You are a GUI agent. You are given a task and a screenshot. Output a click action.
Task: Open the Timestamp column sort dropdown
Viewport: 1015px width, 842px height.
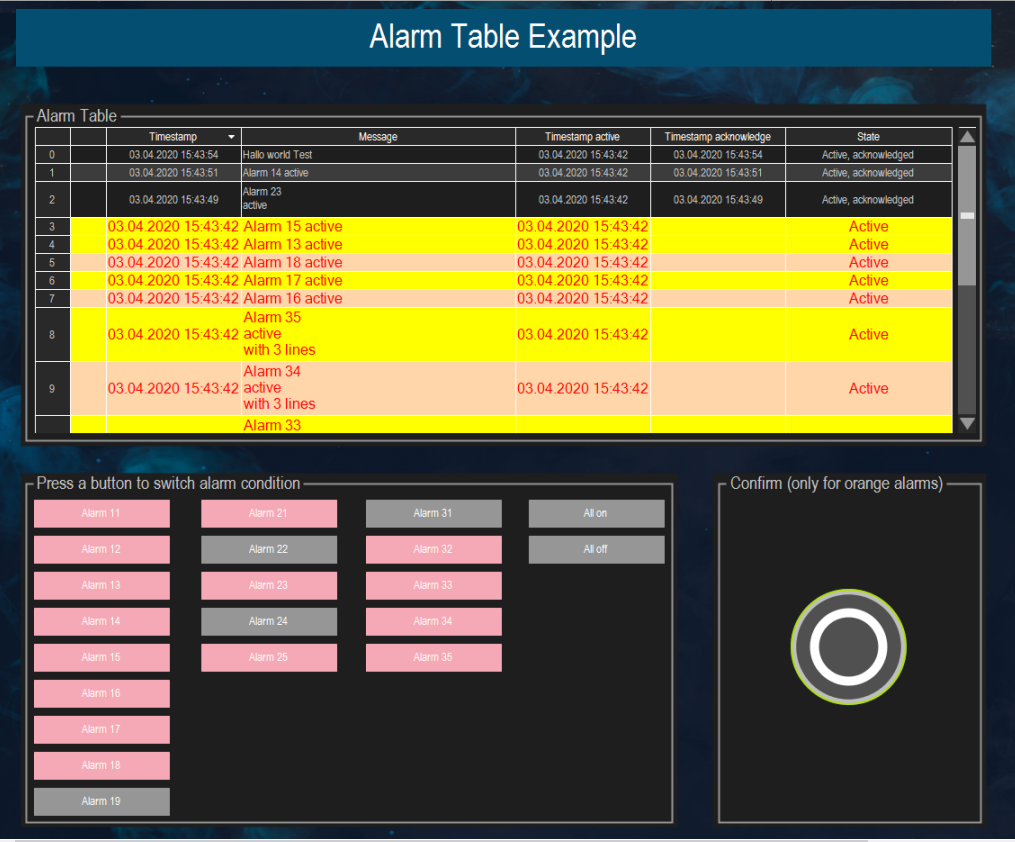click(231, 137)
